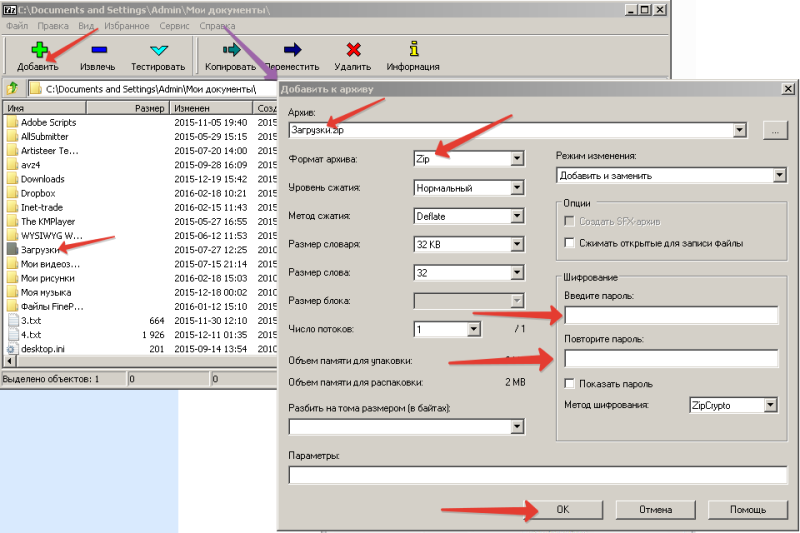Click the Введите пароль input field
The image size is (800, 533).
[x=671, y=316]
